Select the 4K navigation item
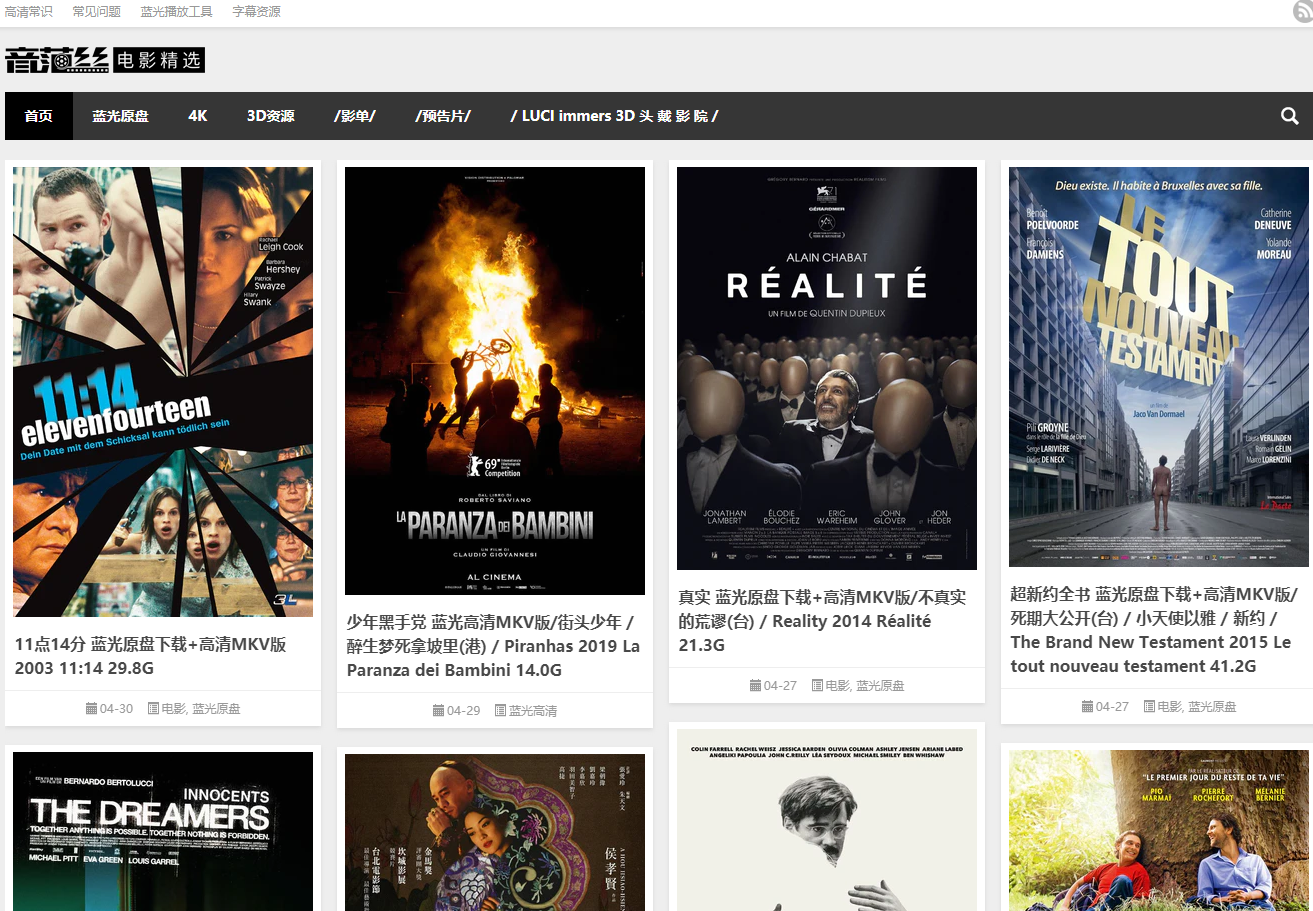The width and height of the screenshot is (1313, 911). tap(198, 116)
